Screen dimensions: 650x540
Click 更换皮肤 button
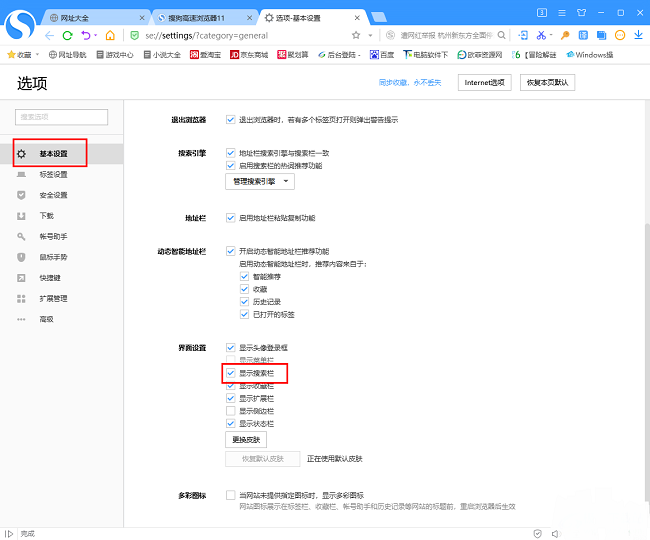(246, 440)
